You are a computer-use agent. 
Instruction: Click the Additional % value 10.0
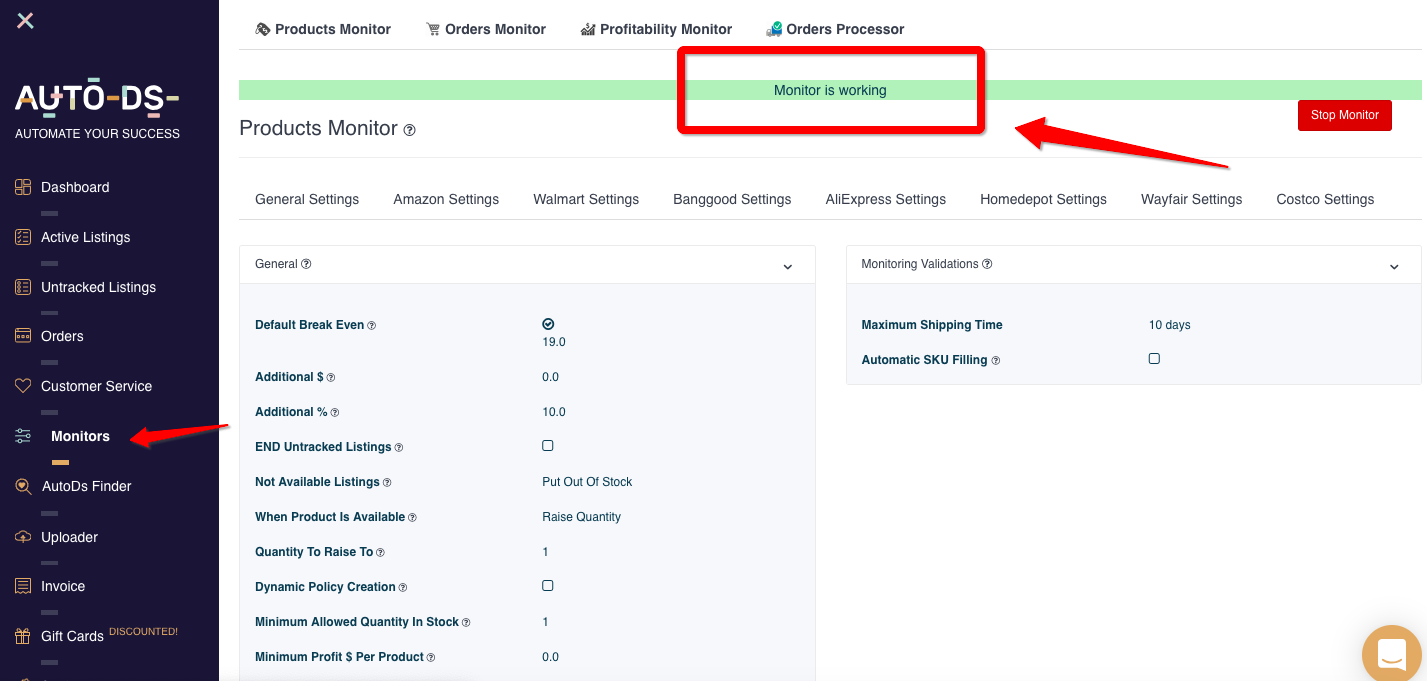click(554, 412)
